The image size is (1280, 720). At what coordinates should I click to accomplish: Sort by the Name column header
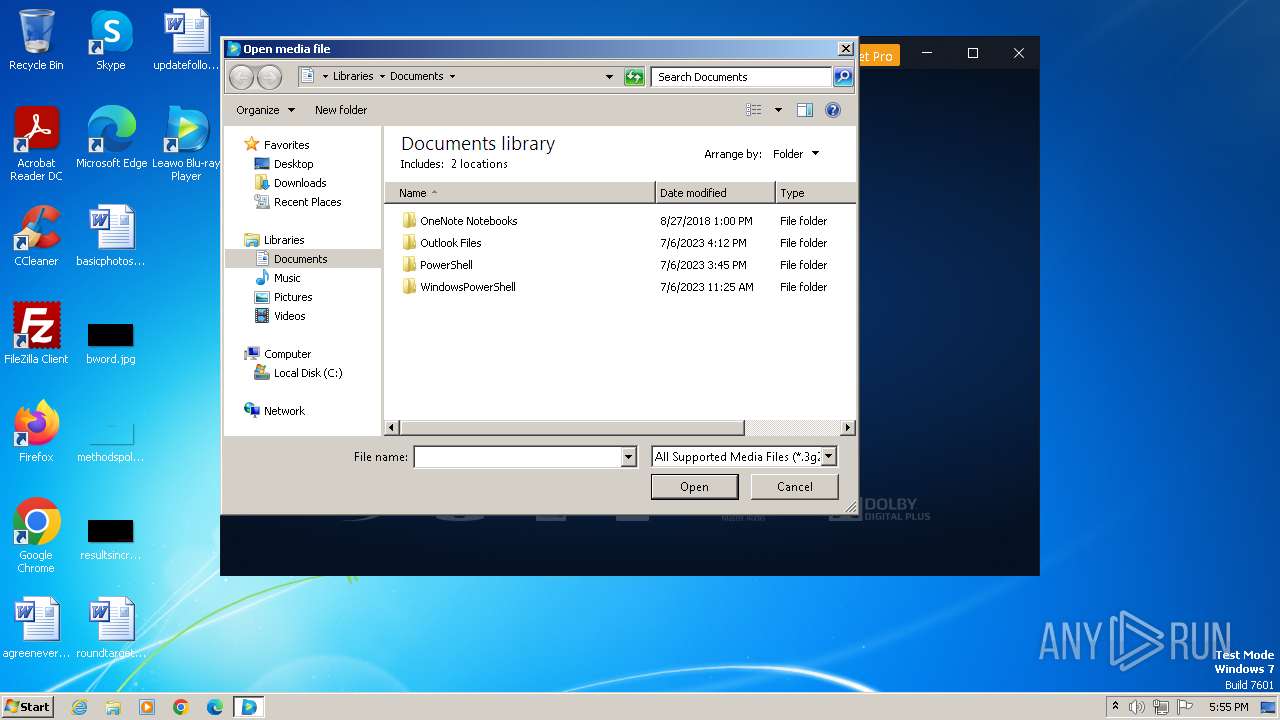point(520,193)
